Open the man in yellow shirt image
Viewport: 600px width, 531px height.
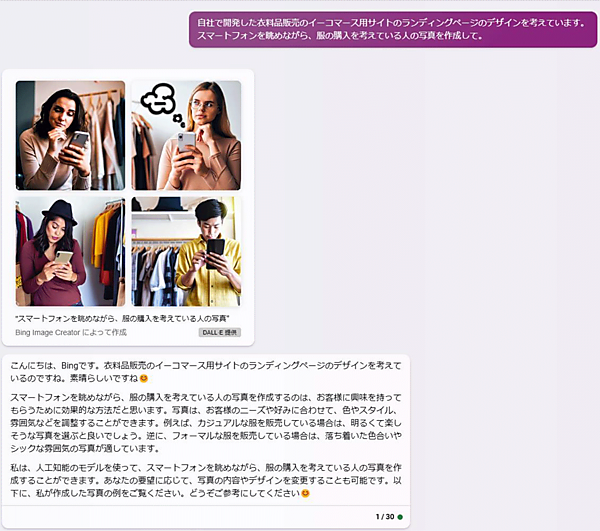click(186, 252)
